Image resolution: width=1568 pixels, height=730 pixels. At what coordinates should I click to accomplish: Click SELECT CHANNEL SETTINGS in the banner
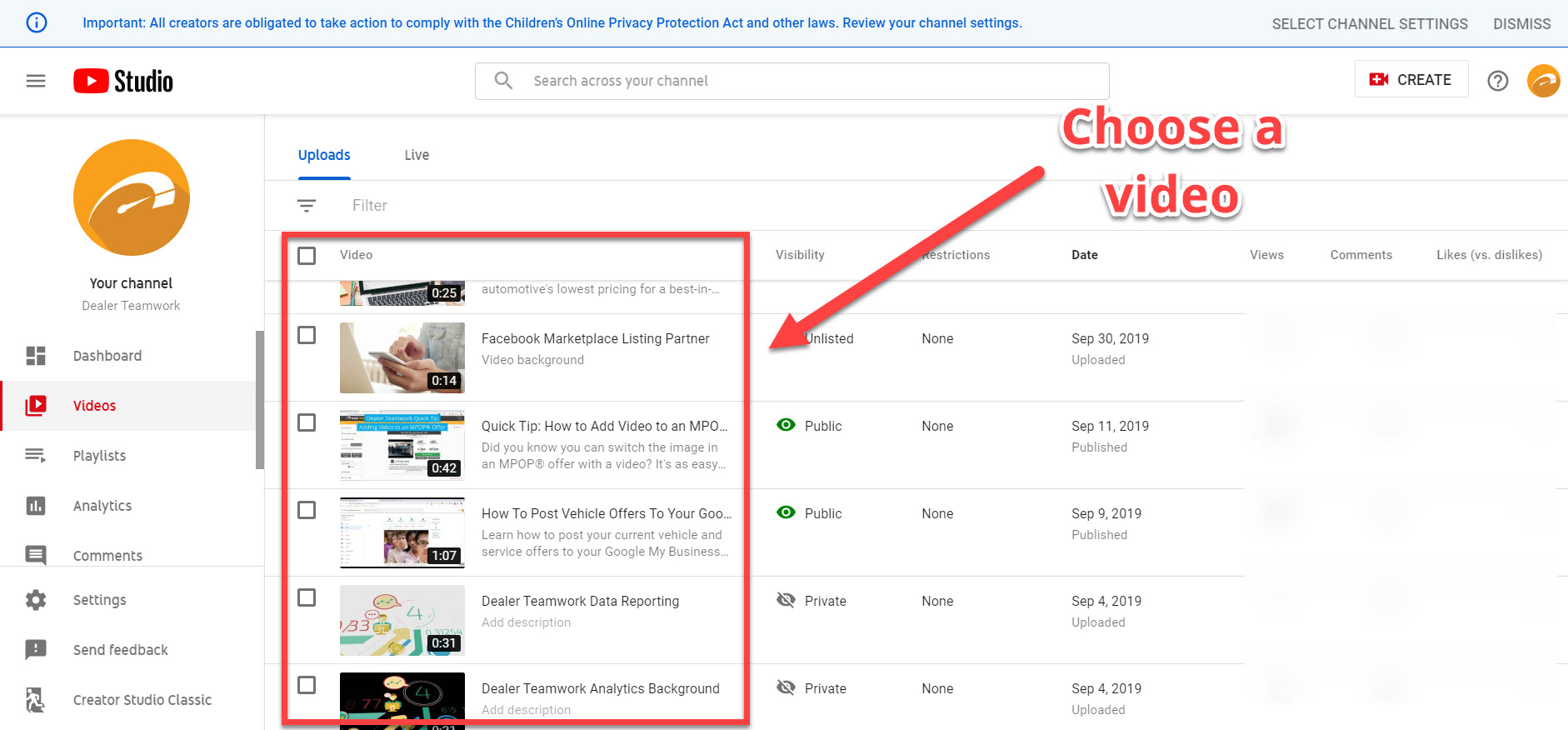(1370, 24)
